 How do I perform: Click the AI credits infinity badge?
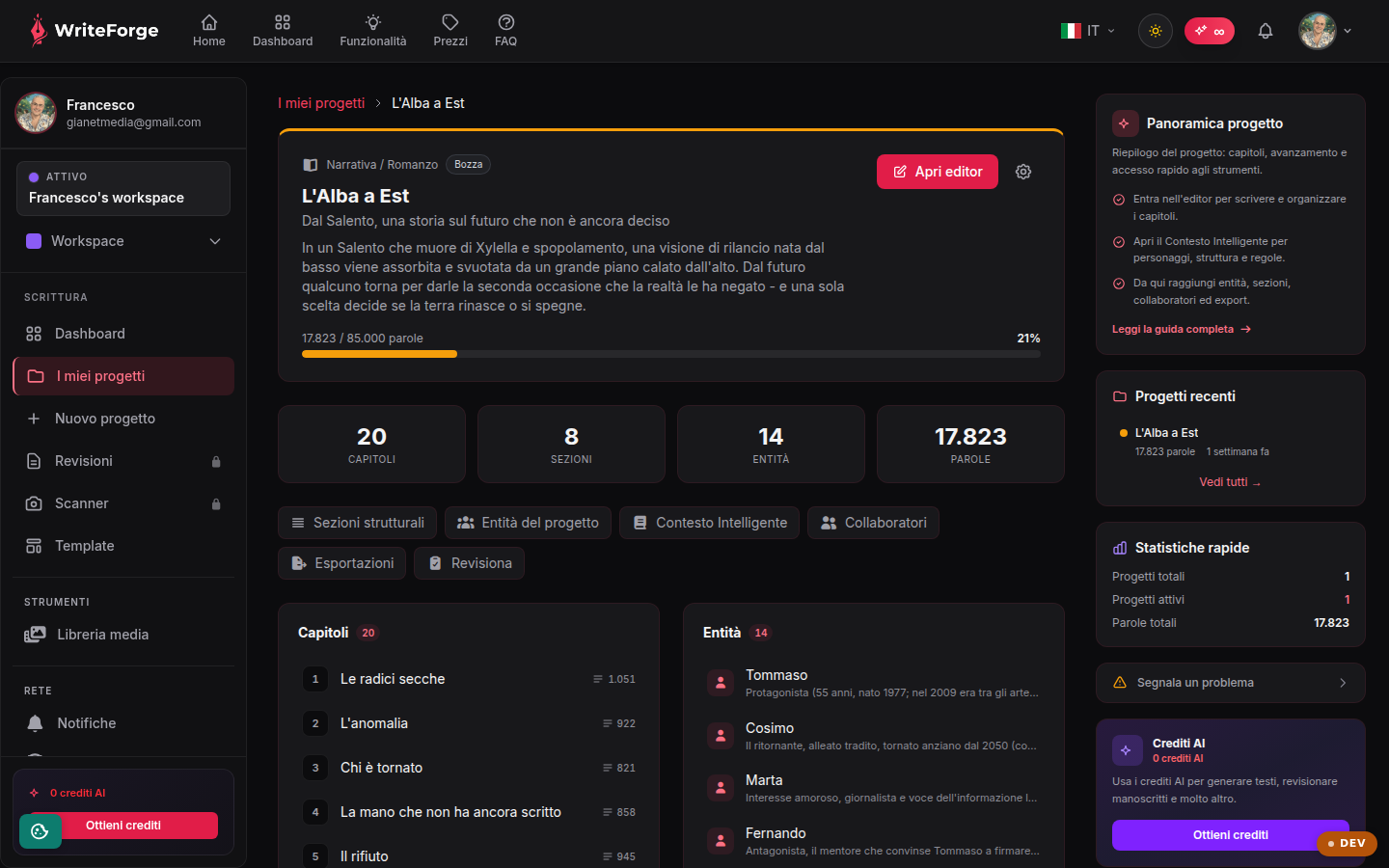click(1210, 31)
